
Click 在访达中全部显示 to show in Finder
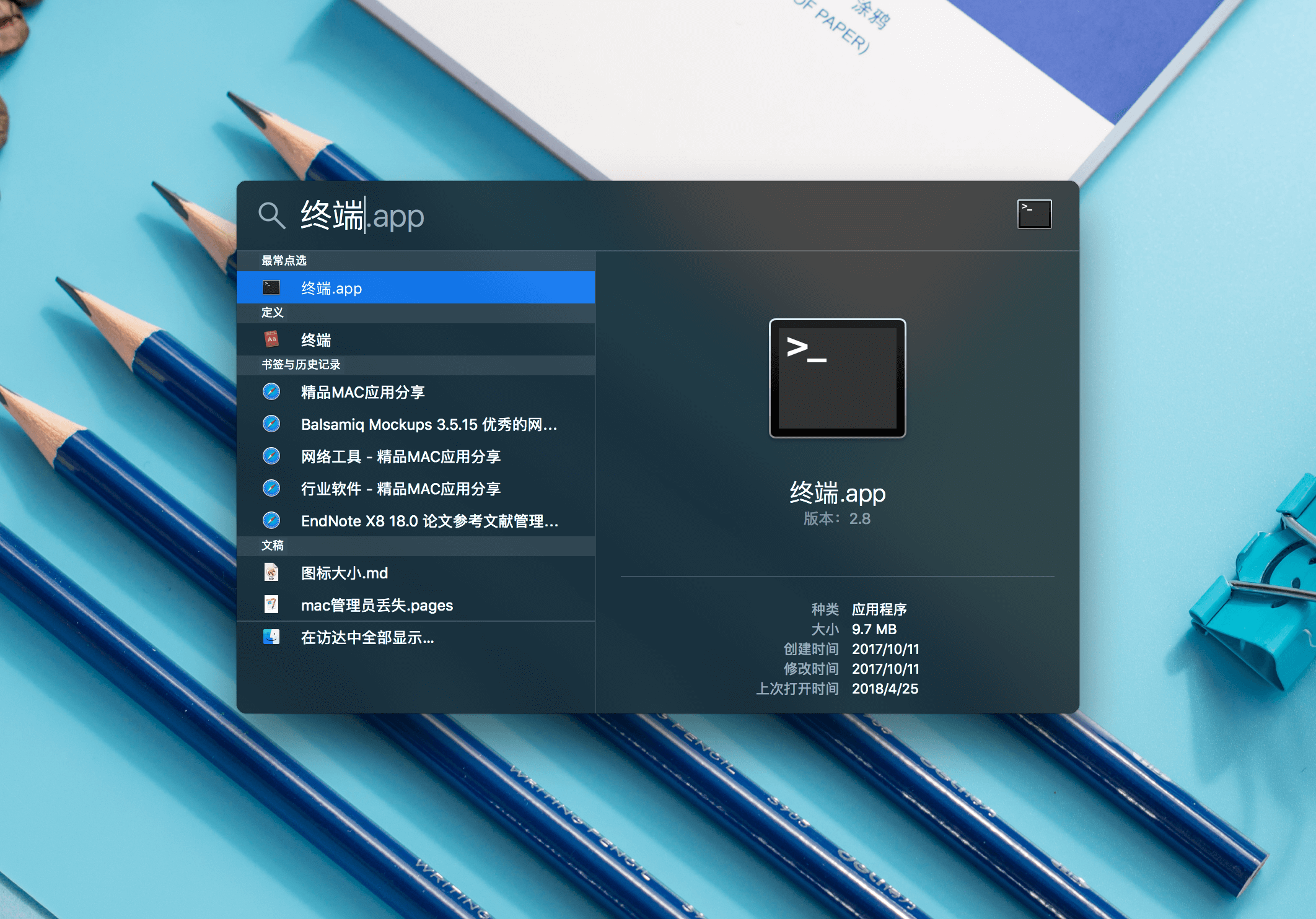pyautogui.click(x=416, y=637)
